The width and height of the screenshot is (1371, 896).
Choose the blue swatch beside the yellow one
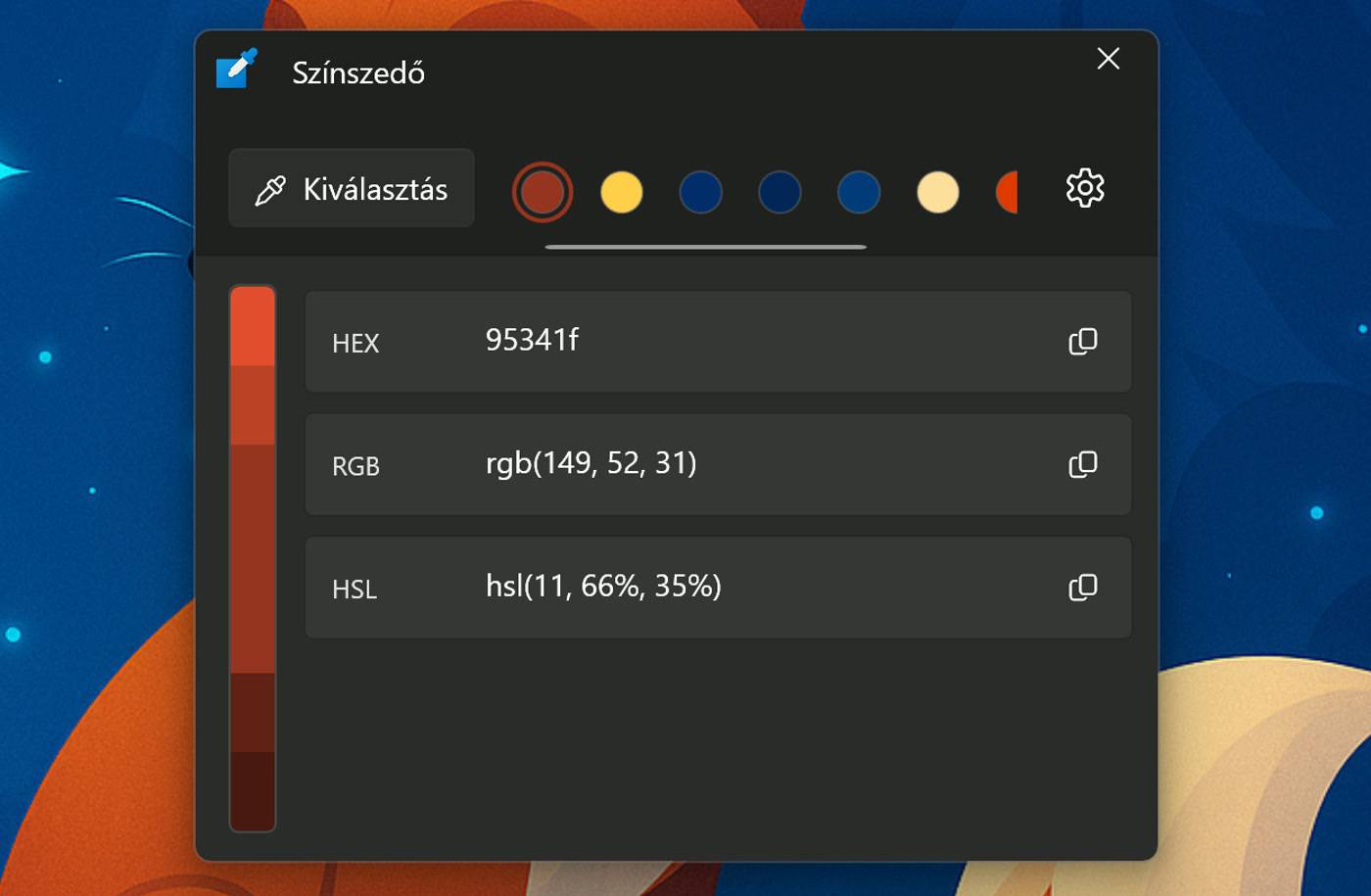coord(701,192)
